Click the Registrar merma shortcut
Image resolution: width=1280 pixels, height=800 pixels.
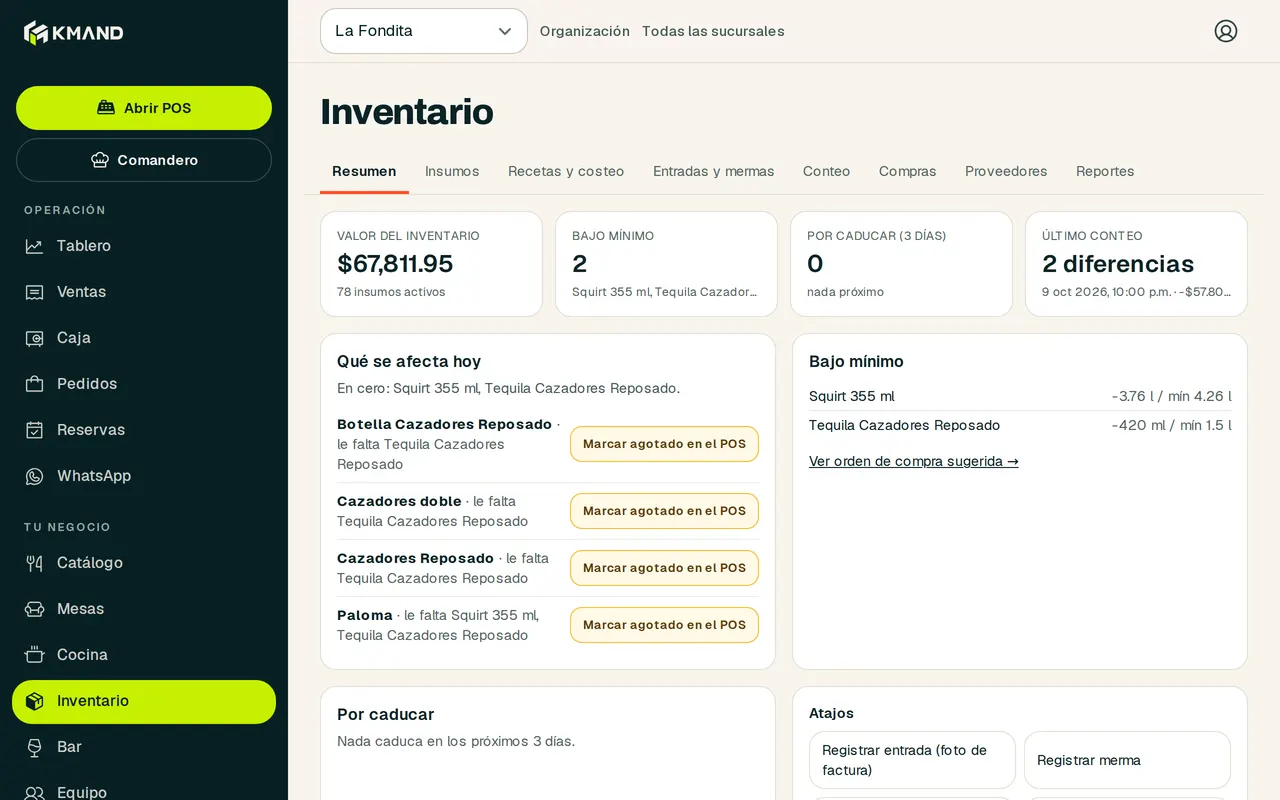click(1127, 760)
